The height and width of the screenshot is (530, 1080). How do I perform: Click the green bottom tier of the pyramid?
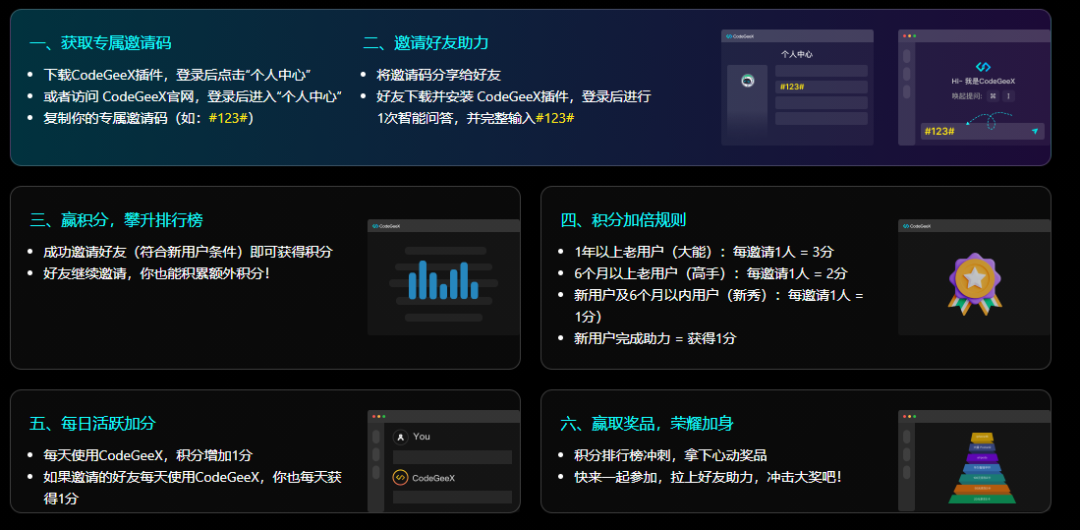[982, 499]
